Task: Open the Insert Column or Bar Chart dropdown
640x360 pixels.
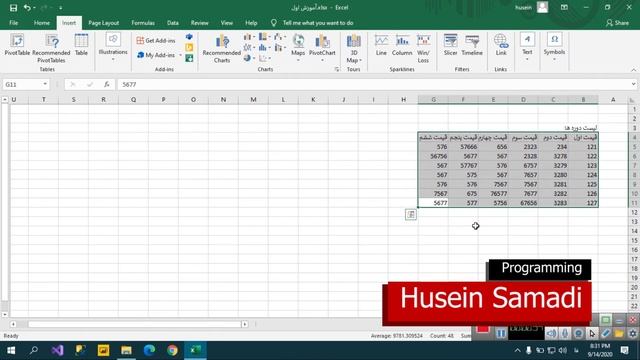Action: click(249, 37)
